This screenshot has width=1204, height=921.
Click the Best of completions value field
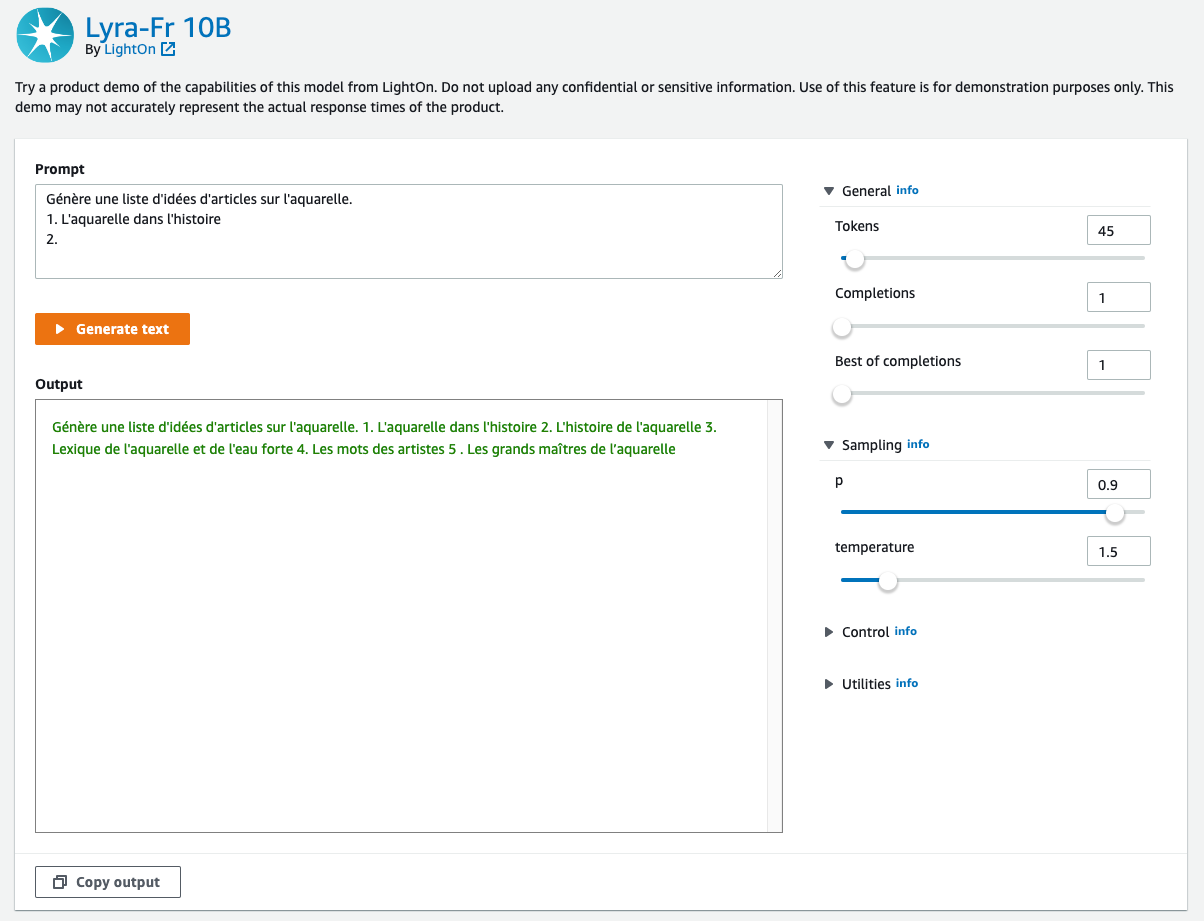1118,365
